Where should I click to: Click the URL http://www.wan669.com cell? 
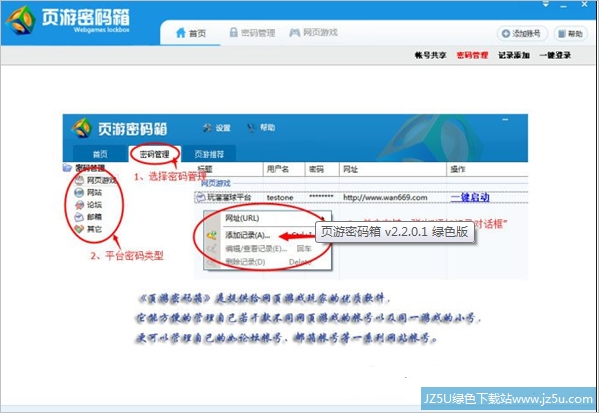(385, 198)
